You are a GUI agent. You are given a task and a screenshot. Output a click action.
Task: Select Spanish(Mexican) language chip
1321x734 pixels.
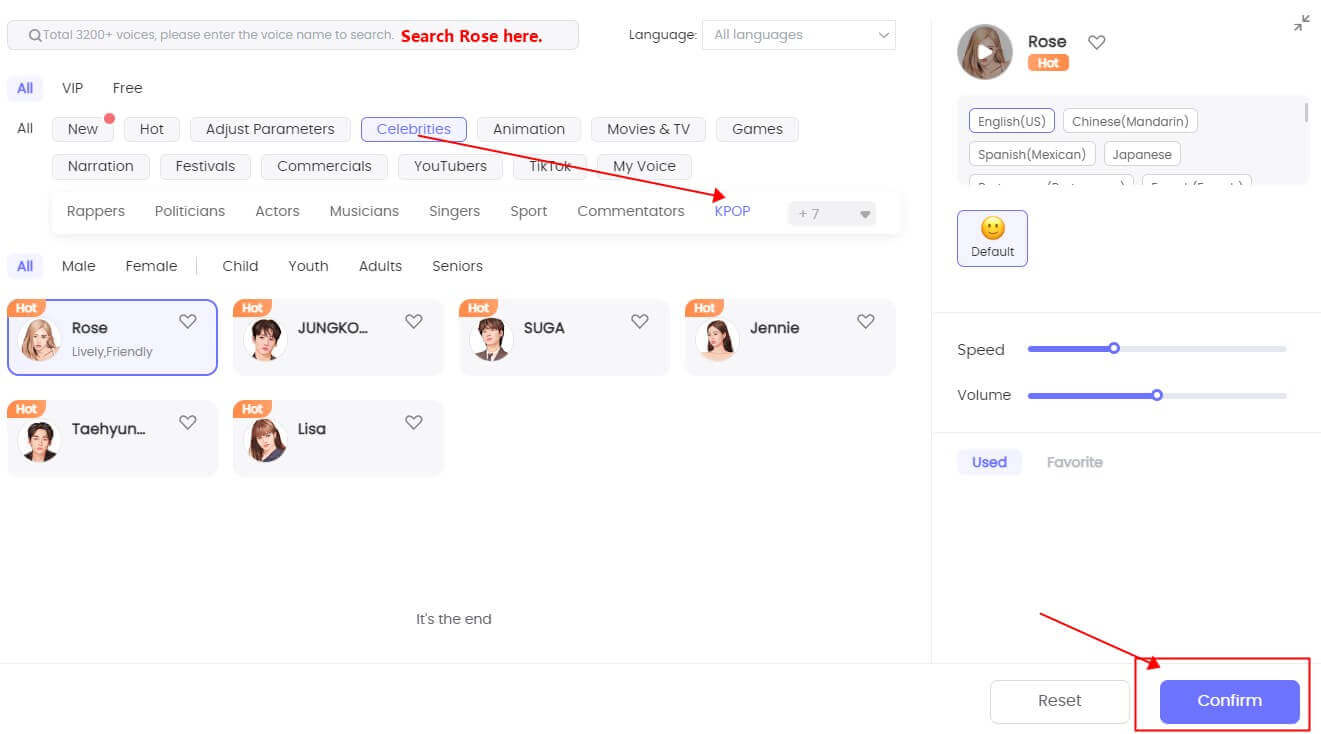coord(1032,154)
